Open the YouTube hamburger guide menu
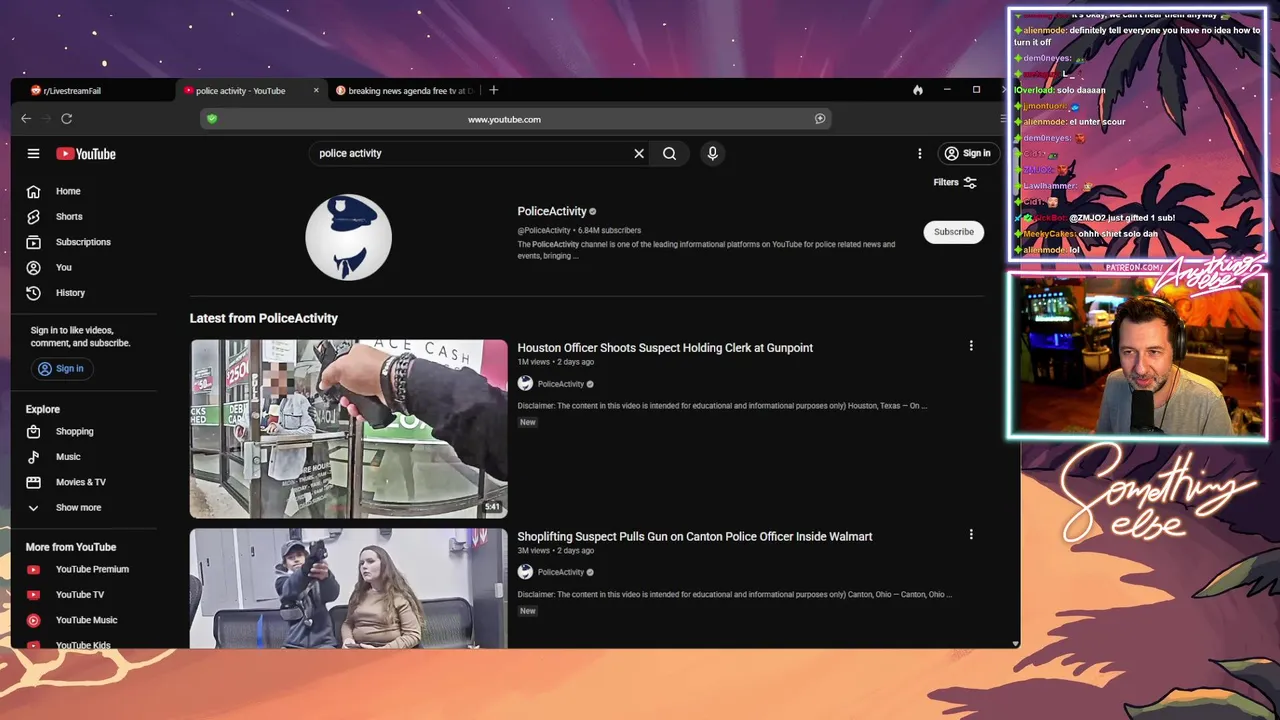The width and height of the screenshot is (1280, 720). pyautogui.click(x=33, y=154)
